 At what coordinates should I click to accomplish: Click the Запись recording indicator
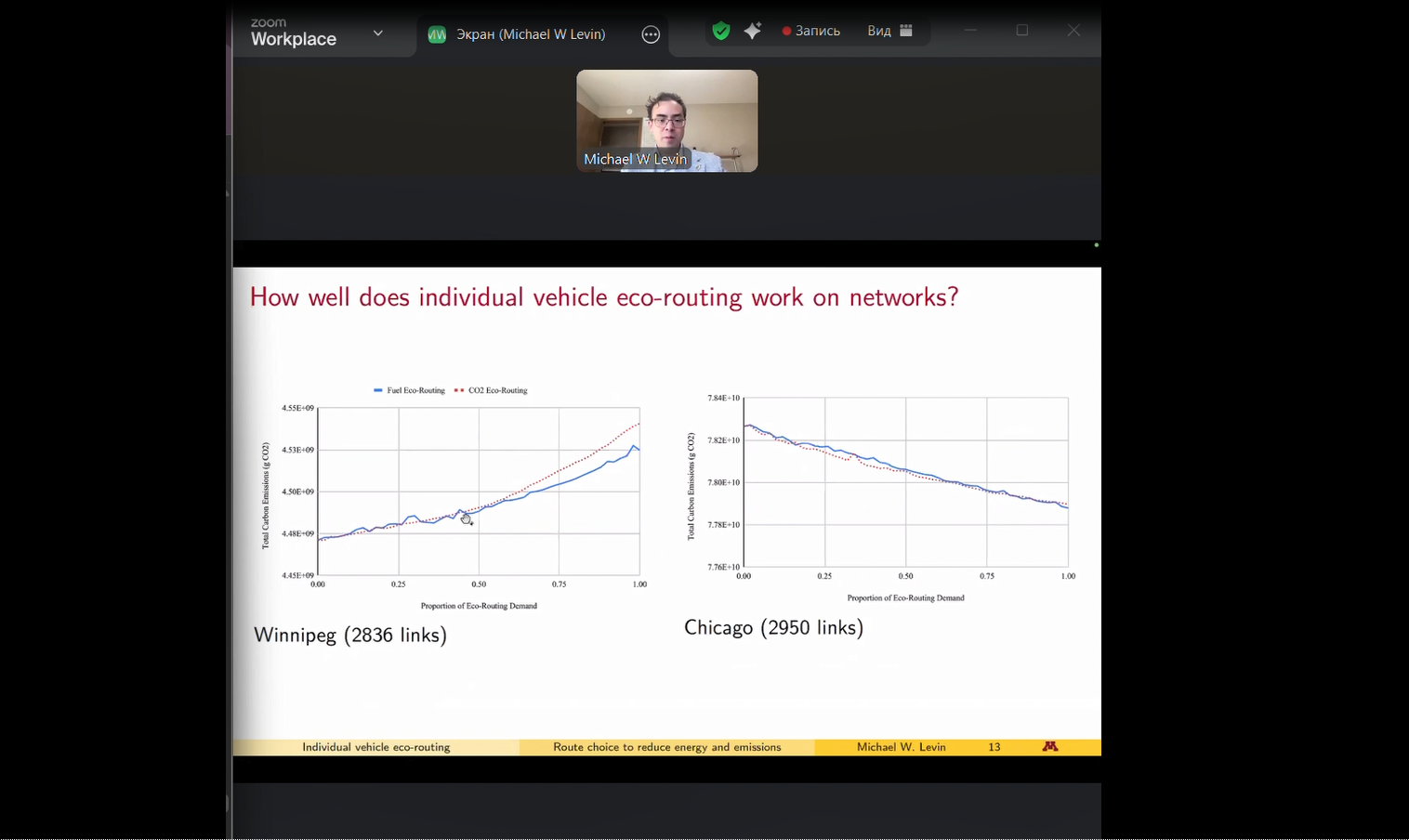click(x=811, y=31)
